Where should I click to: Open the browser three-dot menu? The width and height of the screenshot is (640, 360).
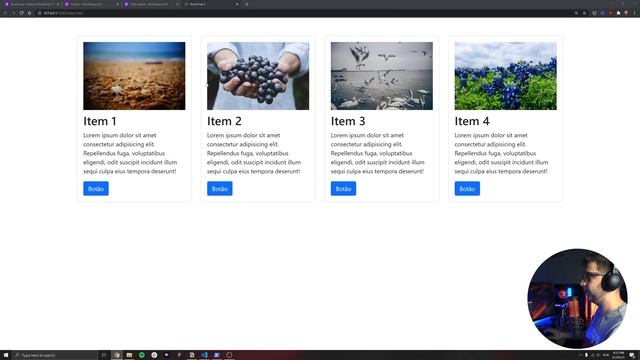point(634,13)
